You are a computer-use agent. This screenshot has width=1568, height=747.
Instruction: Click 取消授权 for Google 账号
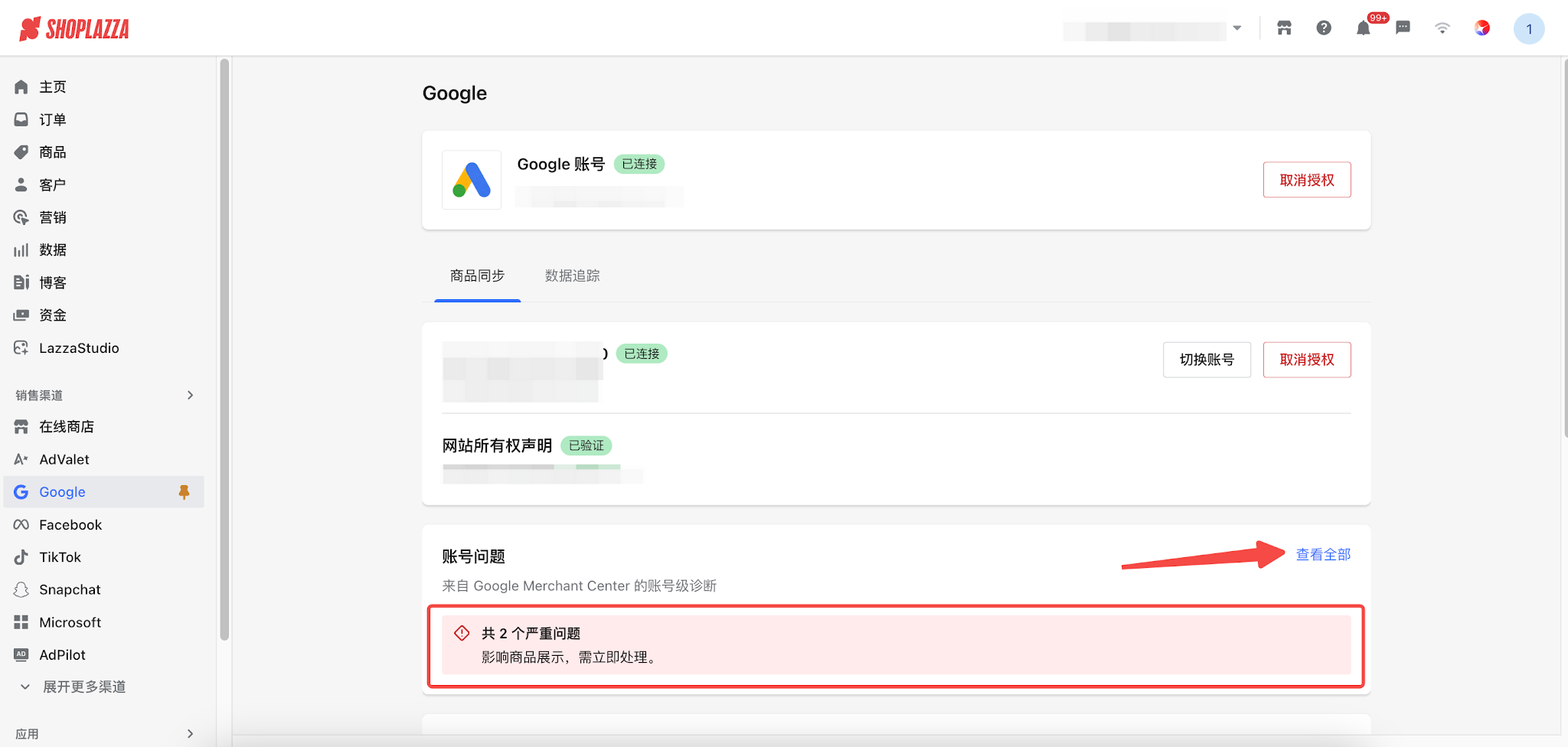point(1307,180)
